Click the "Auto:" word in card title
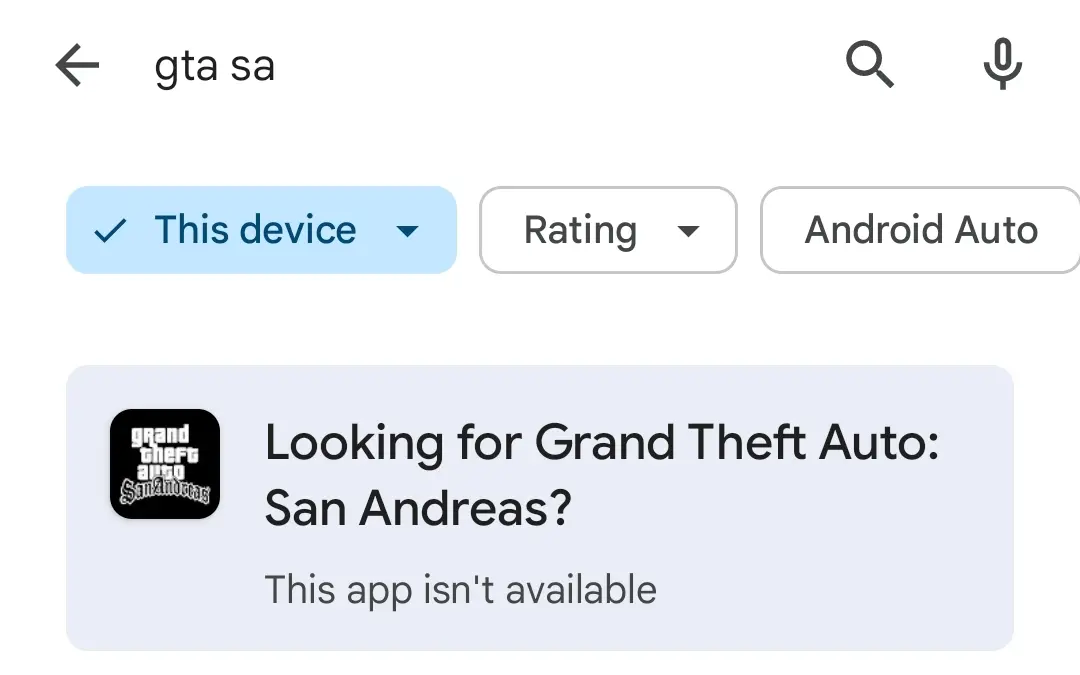The image size is (1080, 675). click(x=879, y=442)
